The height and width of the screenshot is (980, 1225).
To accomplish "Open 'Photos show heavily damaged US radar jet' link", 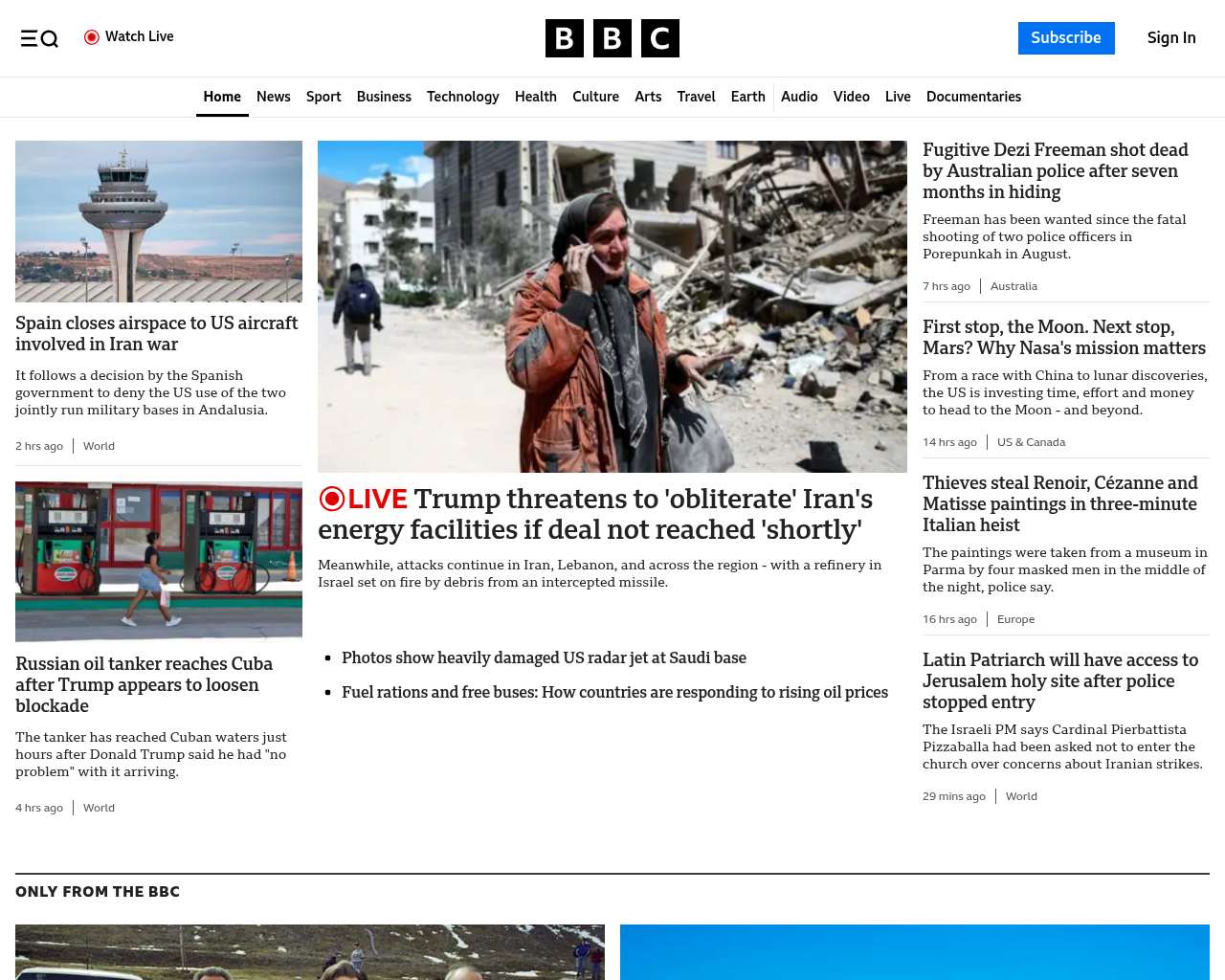I will point(544,657).
